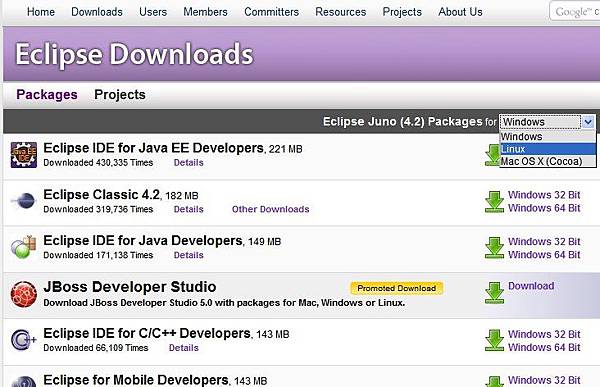Download Eclipse Classic Windows 64 Bit
The height and width of the screenshot is (387, 600).
pos(544,208)
